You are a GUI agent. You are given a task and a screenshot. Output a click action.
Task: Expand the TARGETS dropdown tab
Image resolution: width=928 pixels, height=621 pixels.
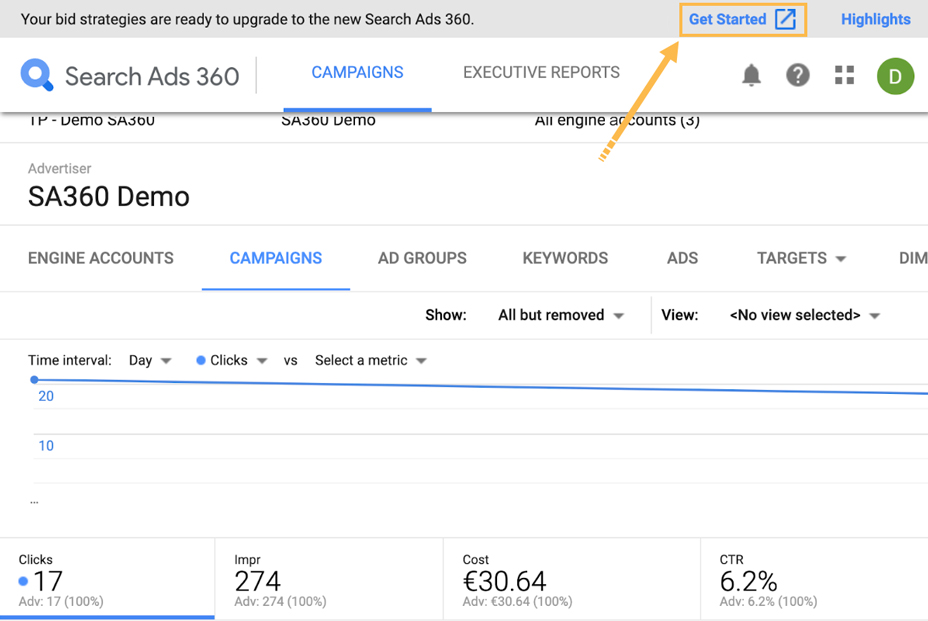point(801,258)
